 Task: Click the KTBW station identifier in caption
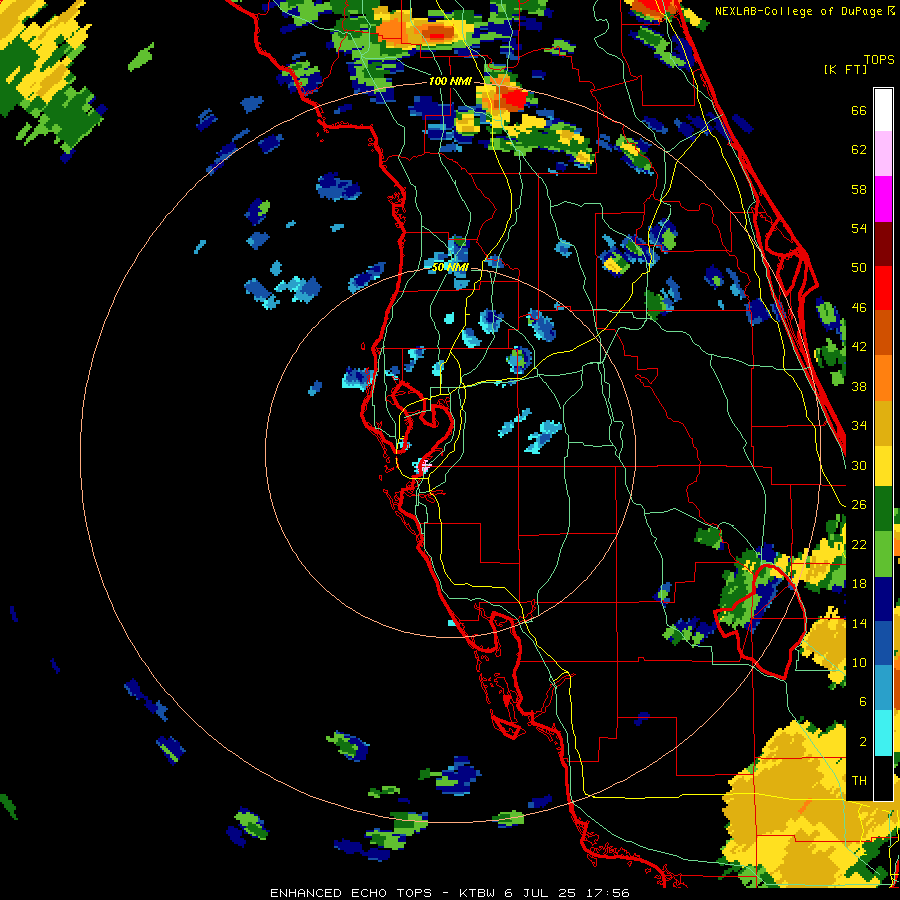[477, 893]
